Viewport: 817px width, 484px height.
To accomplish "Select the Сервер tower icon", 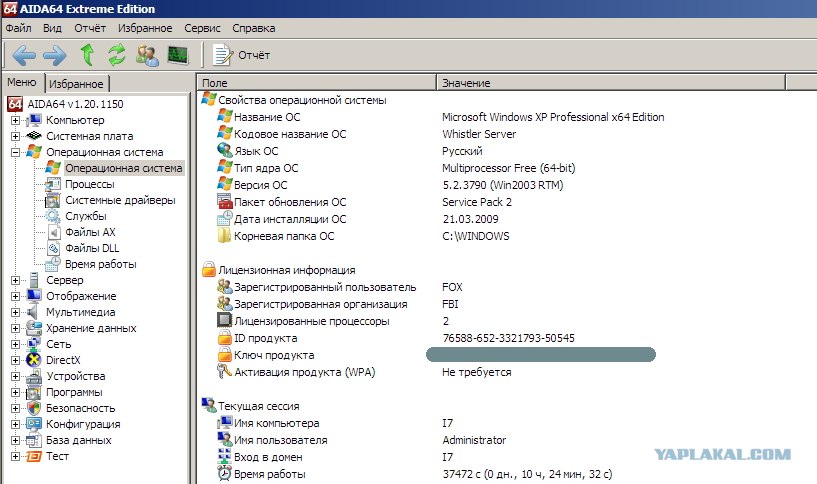I will (x=34, y=280).
